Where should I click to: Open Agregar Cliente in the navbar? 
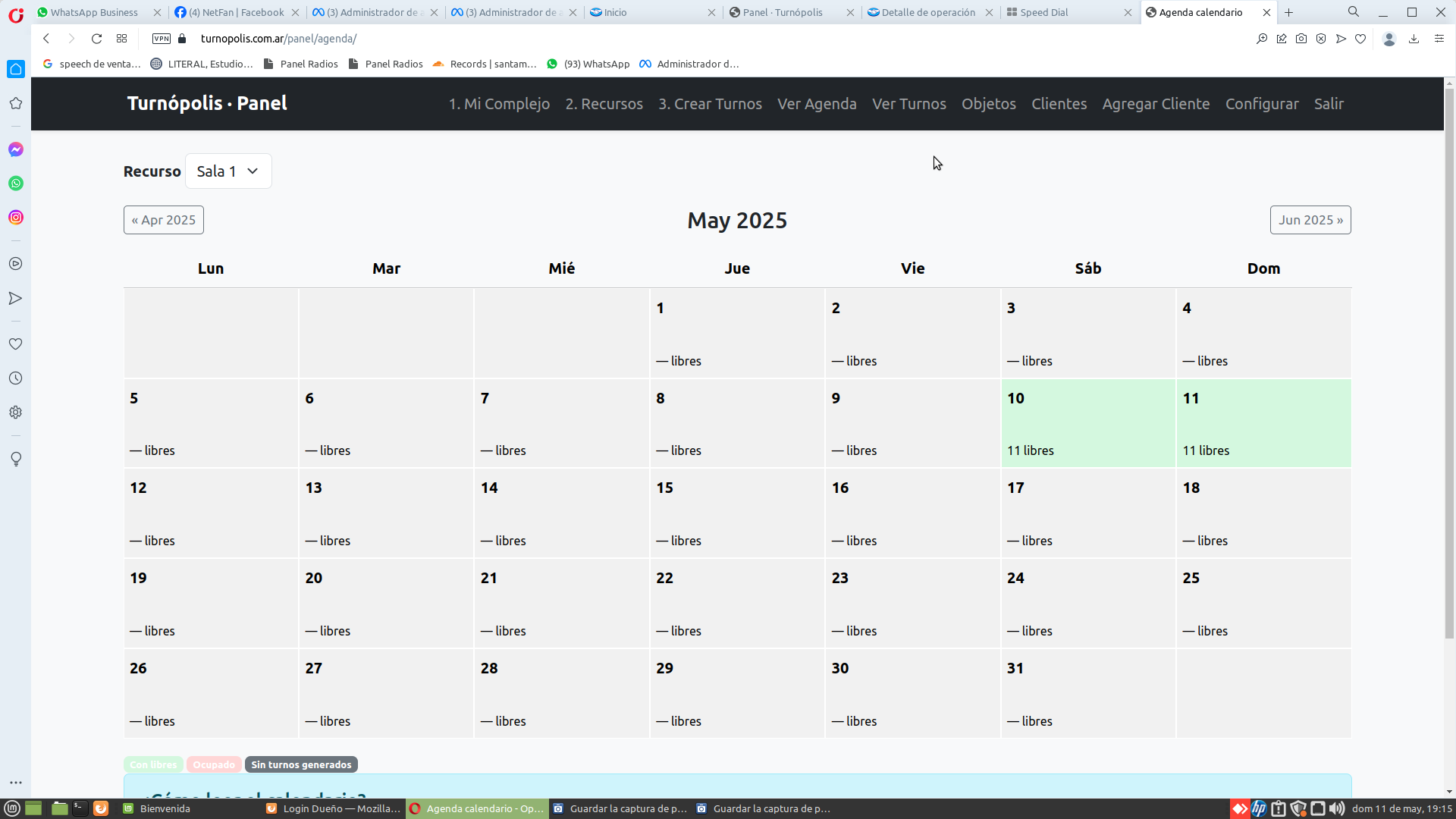coord(1156,104)
